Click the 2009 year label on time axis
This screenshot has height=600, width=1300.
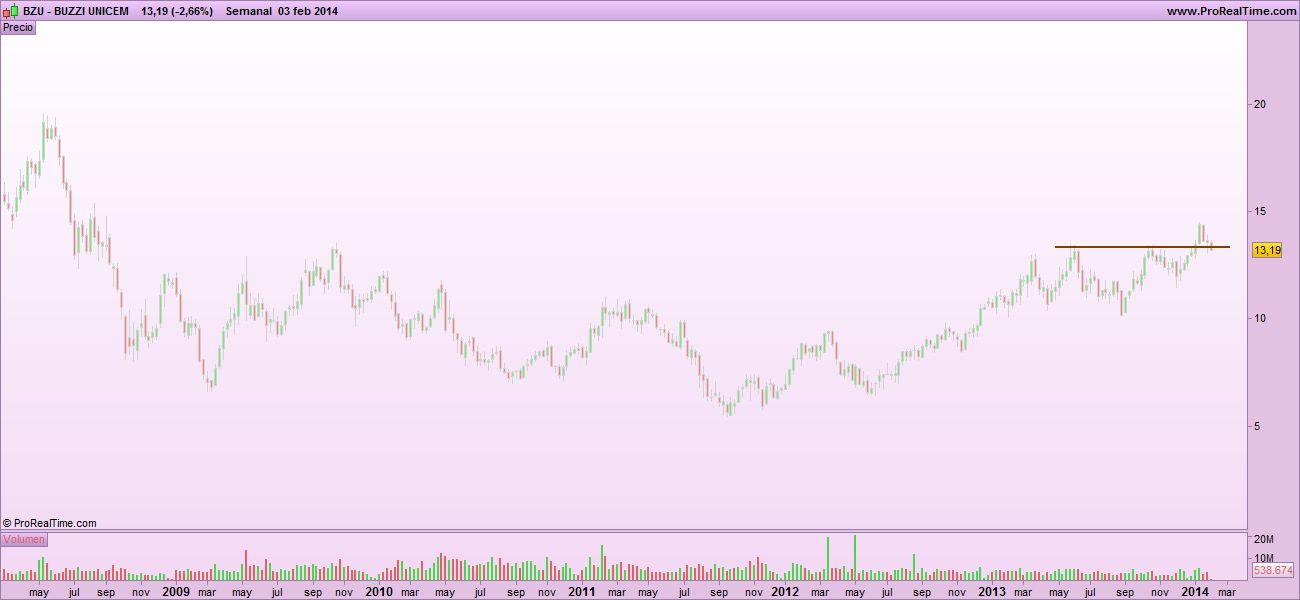coord(176,592)
